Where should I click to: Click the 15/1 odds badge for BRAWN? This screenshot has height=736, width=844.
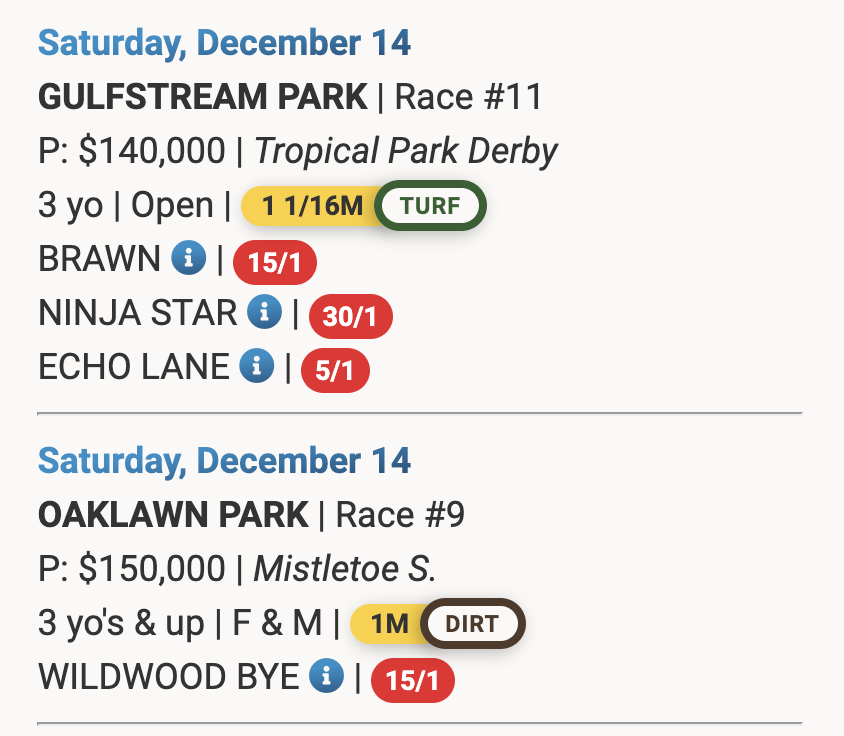point(275,263)
